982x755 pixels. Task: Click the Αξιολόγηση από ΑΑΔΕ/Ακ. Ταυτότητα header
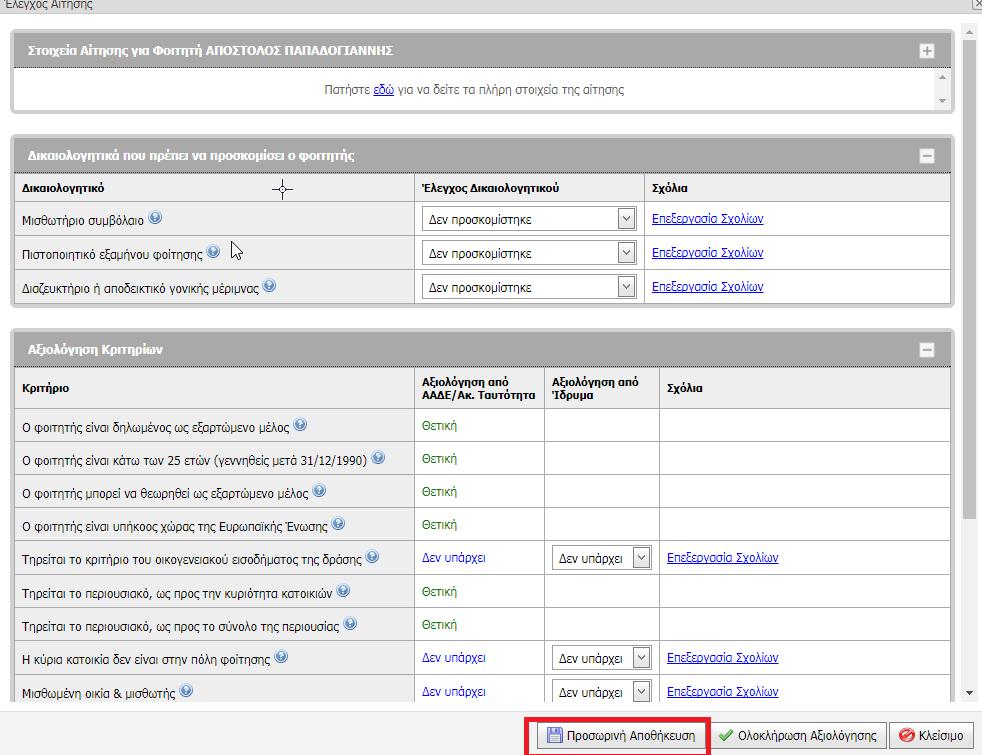pyautogui.click(x=478, y=388)
